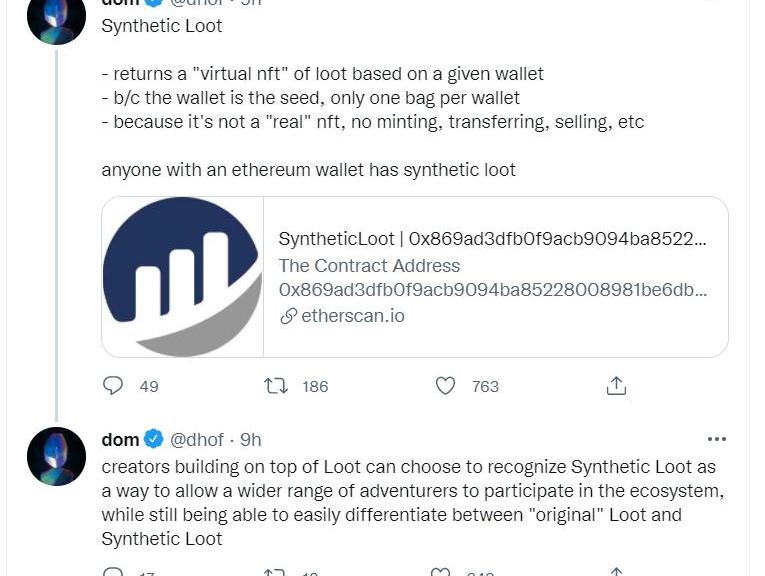Screen dimensions: 765x576
Task: Click the etherscan logo image in link card
Action: coord(182,277)
